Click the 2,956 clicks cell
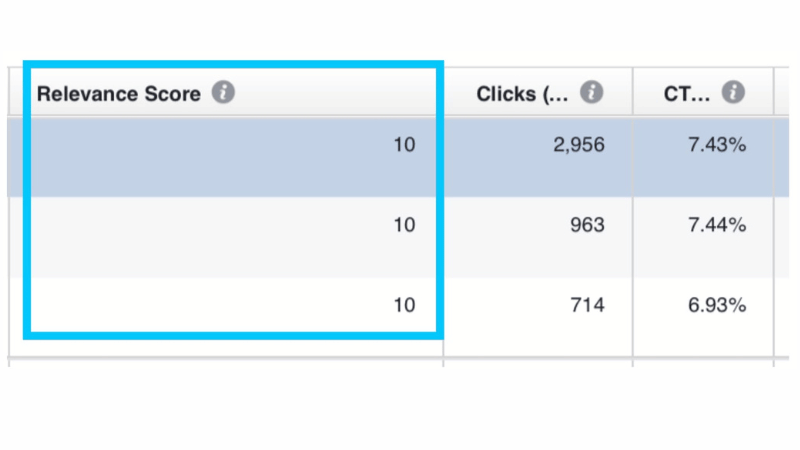The image size is (800, 450). point(579,145)
